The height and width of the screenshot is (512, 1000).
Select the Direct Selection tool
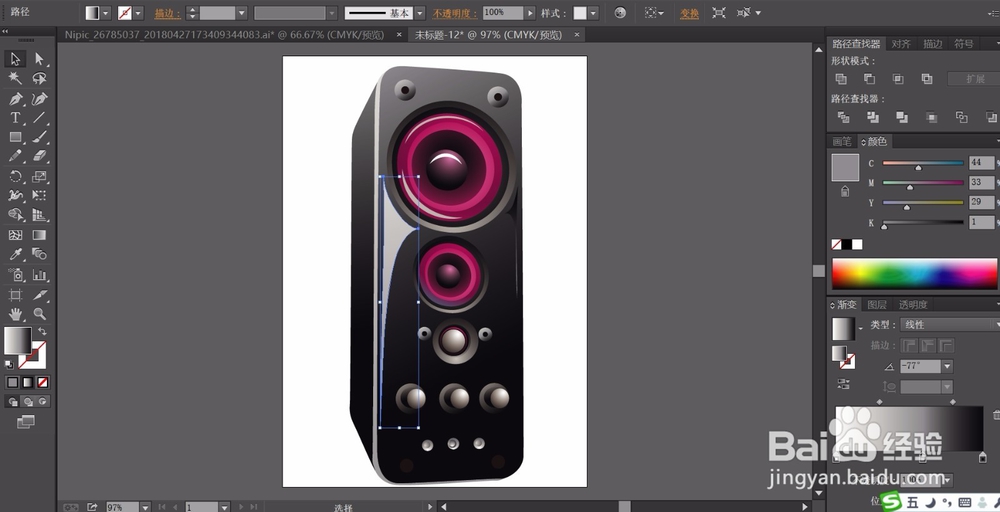pyautogui.click(x=40, y=59)
